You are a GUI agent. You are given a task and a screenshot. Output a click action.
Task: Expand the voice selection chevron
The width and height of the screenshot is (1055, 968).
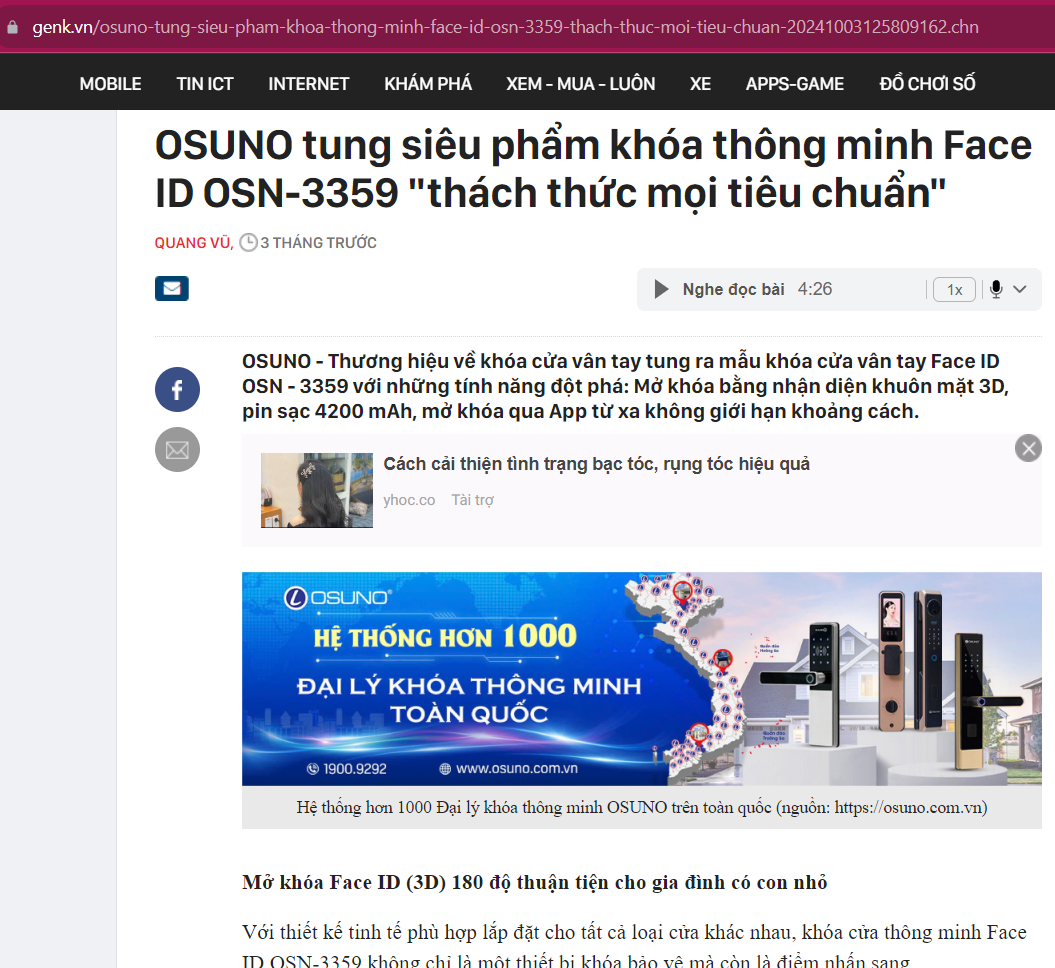[1020, 289]
